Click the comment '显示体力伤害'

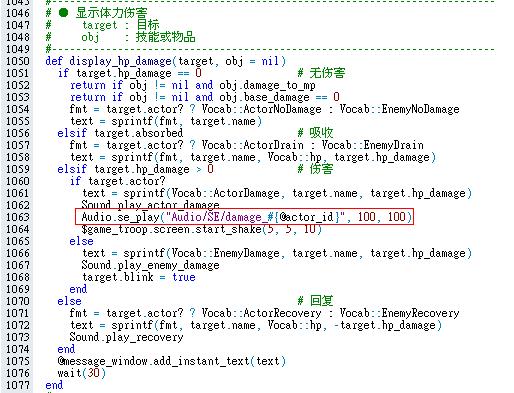coord(112,13)
